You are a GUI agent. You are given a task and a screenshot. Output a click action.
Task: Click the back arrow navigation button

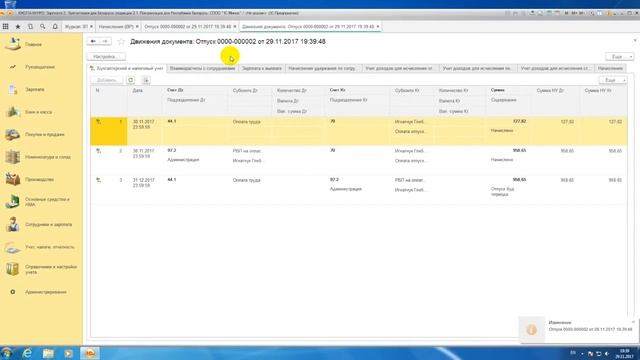(x=93, y=41)
